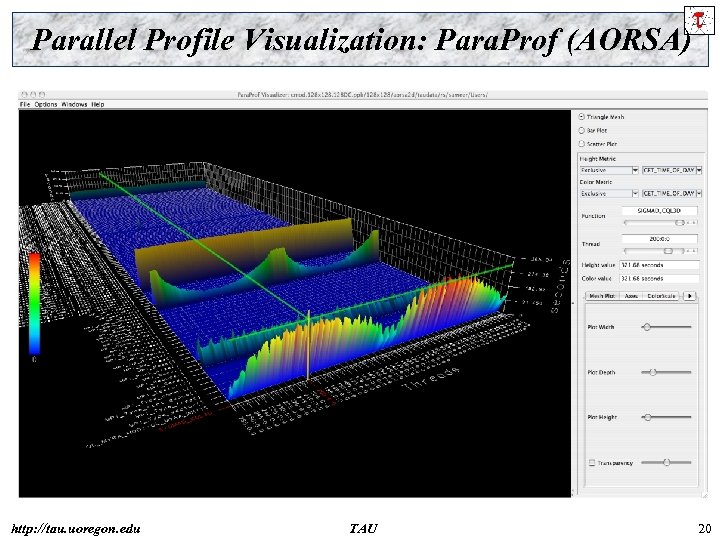
Task: Click the Function selection slider
Action: [x=654, y=223]
